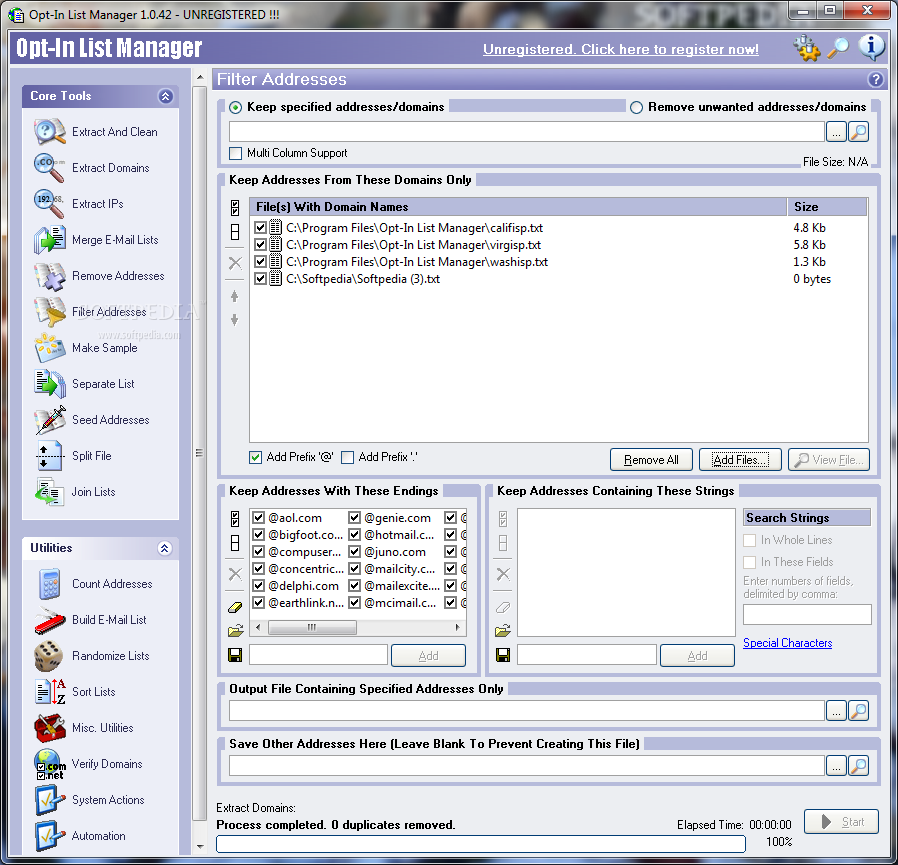Collapse the Core Tools section
Screen dimensions: 898x865
pyautogui.click(x=166, y=96)
